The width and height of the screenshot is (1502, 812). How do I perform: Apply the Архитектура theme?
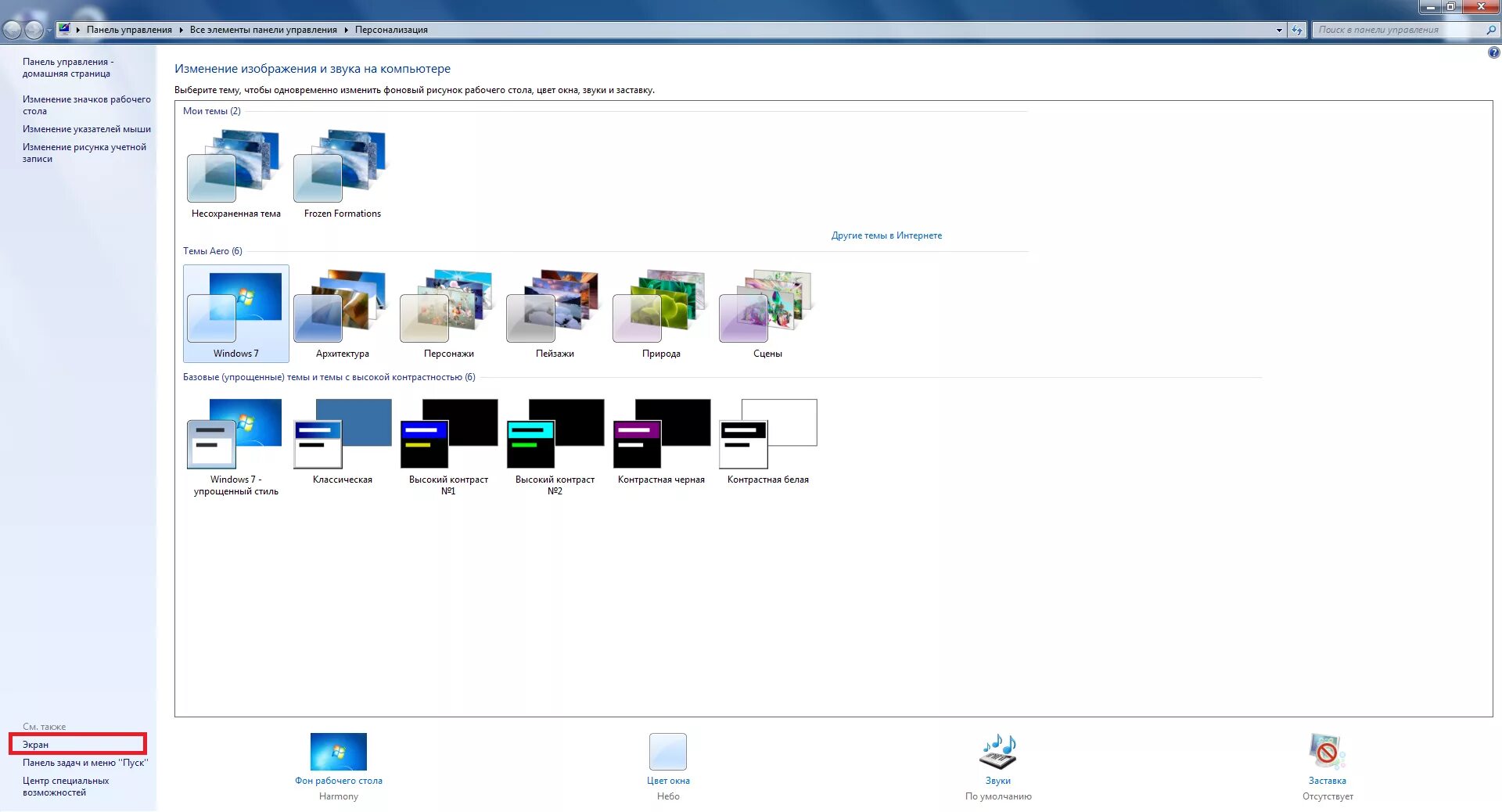coord(342,313)
